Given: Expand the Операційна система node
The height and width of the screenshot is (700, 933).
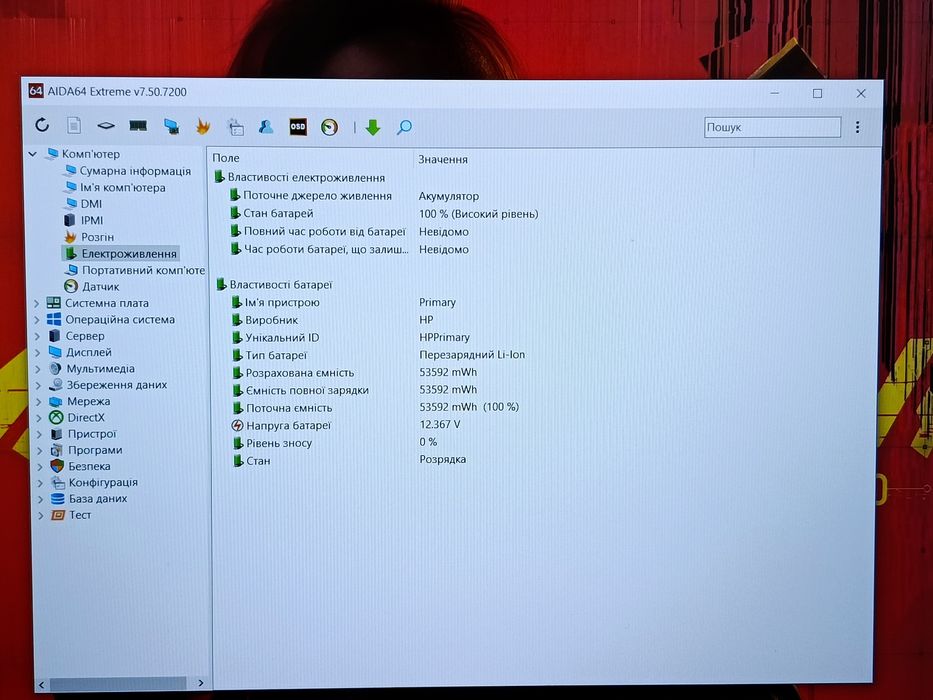Looking at the screenshot, I should 37,320.
